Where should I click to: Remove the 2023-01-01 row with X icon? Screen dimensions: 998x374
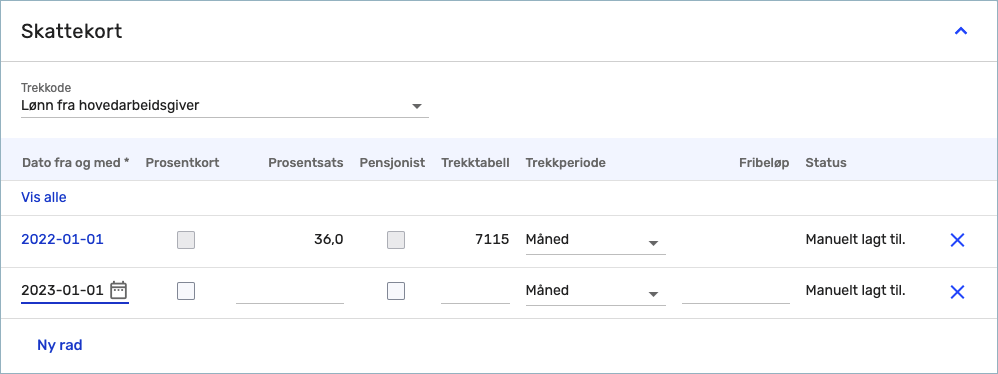pos(957,292)
